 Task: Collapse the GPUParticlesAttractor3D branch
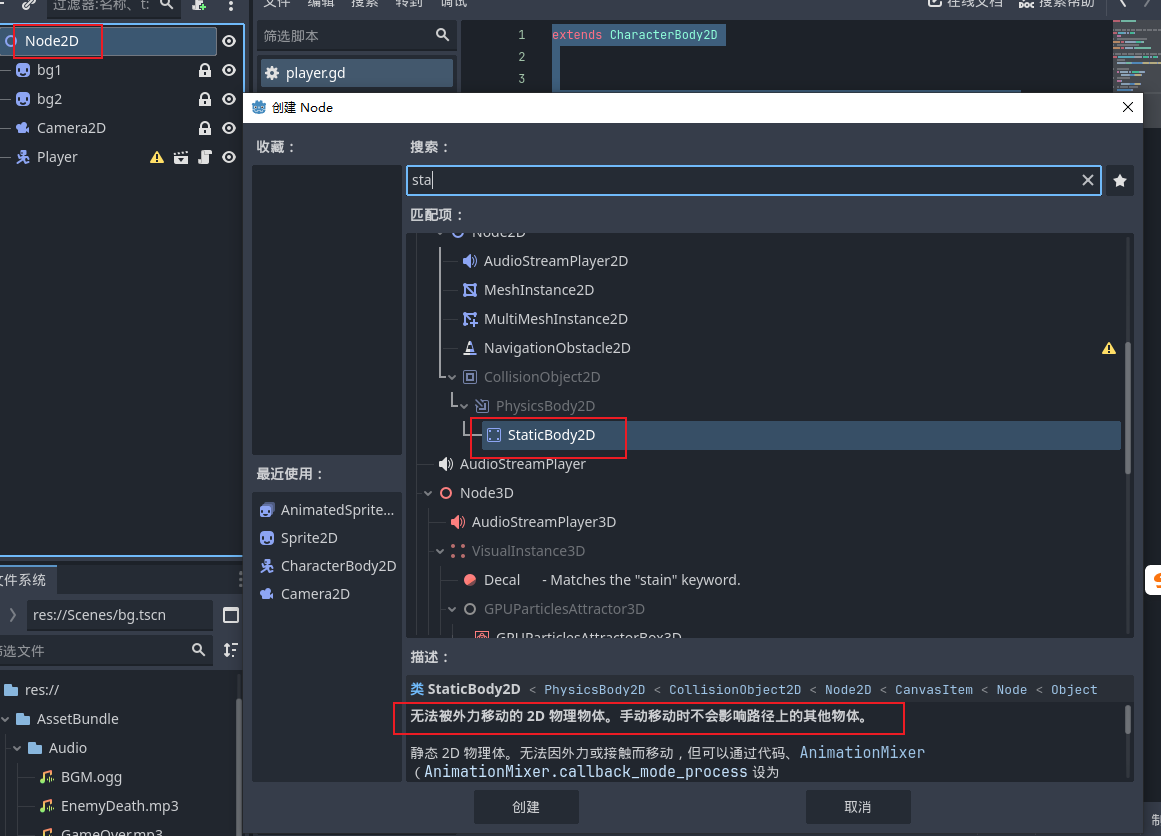pos(452,609)
